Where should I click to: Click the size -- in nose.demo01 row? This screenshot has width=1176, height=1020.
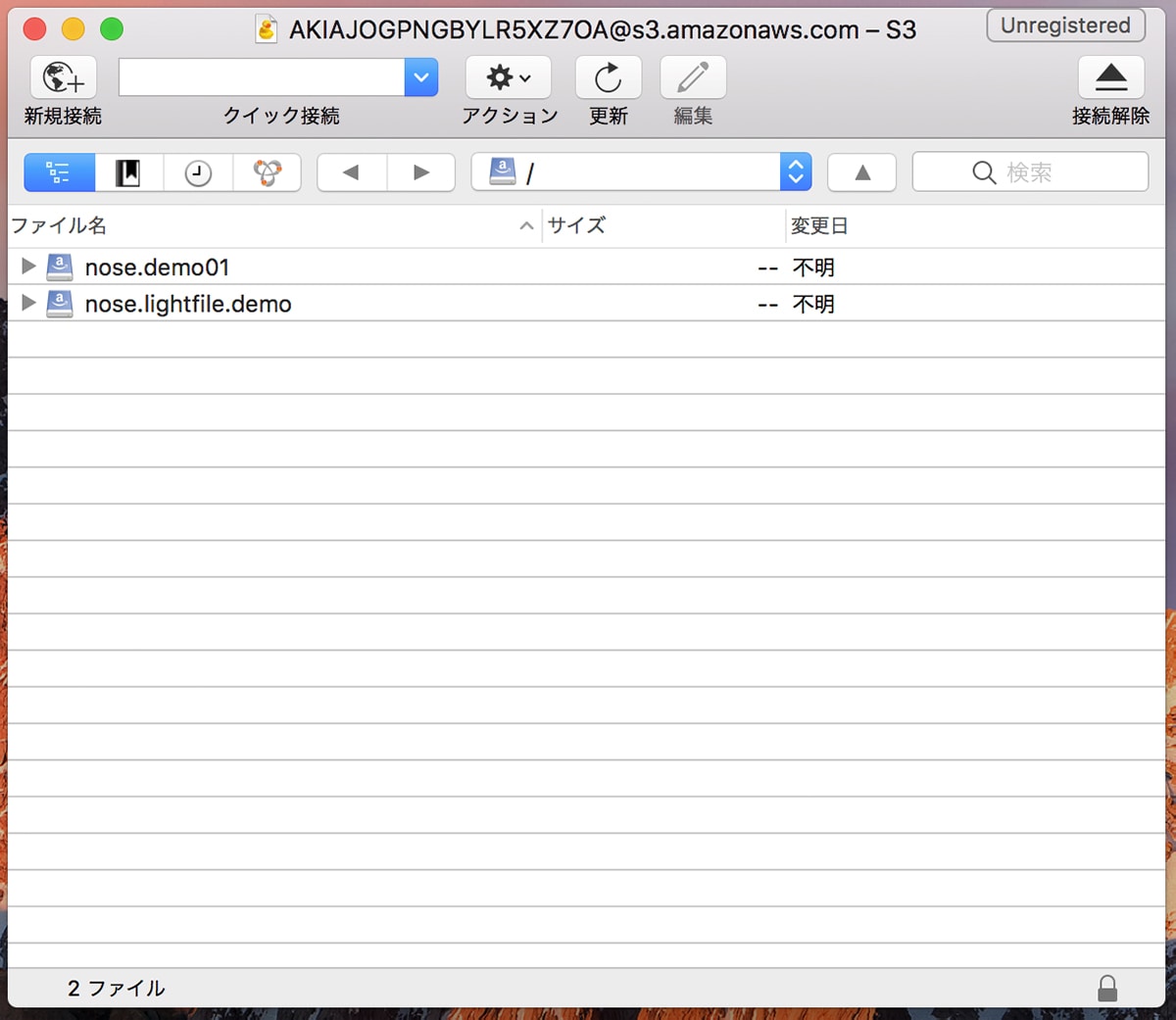click(768, 267)
